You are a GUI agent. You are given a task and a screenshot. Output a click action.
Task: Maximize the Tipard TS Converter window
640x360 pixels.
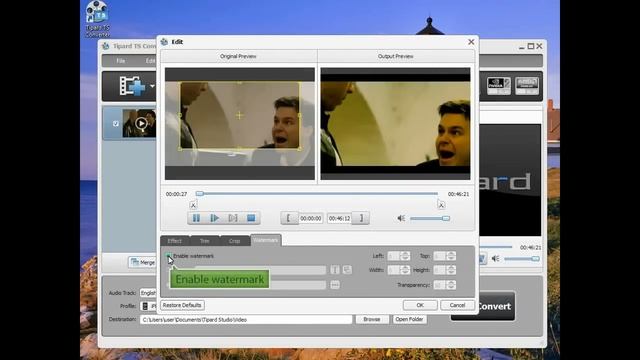(531, 47)
